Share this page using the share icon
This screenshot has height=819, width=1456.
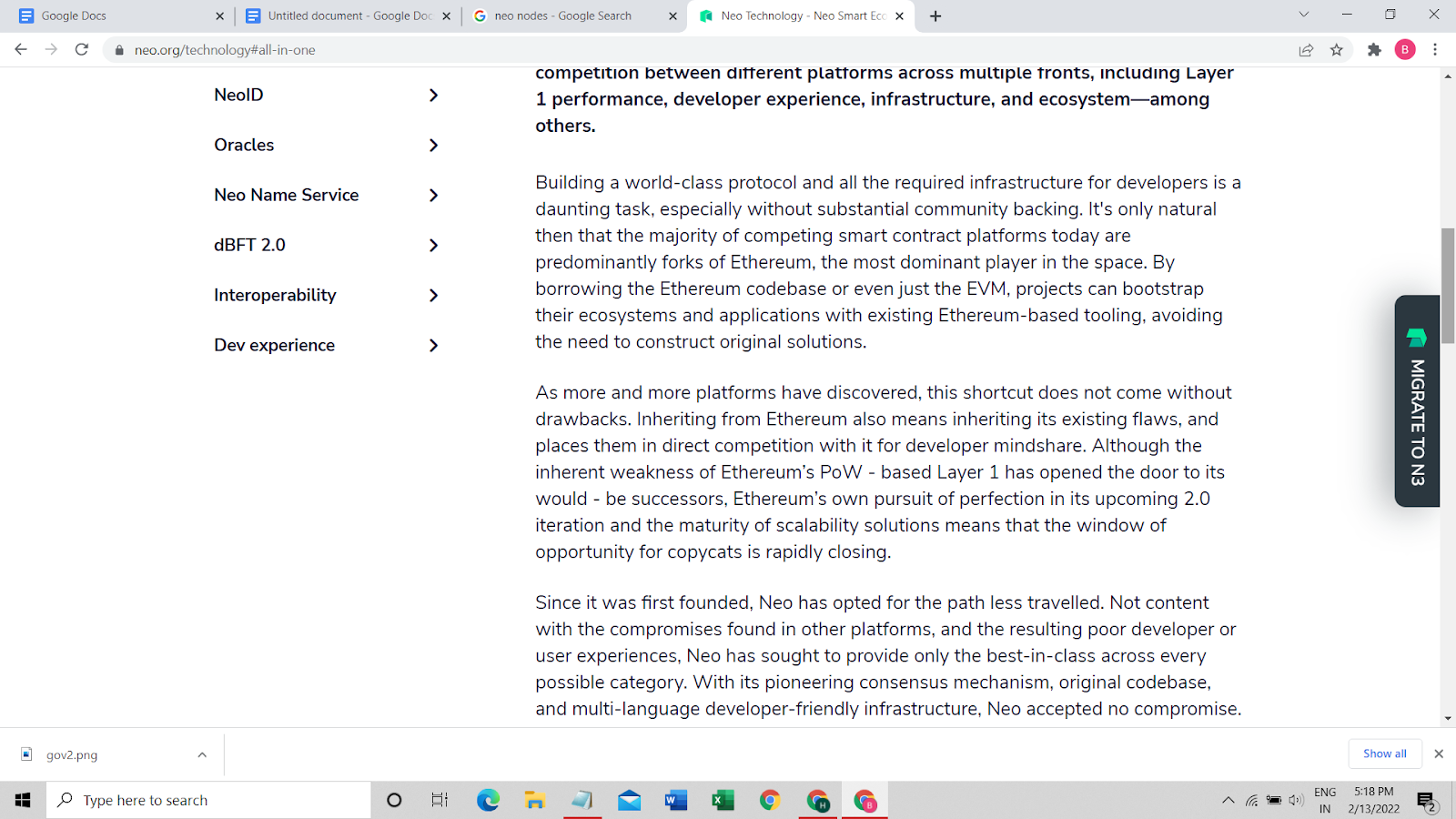pyautogui.click(x=1306, y=50)
